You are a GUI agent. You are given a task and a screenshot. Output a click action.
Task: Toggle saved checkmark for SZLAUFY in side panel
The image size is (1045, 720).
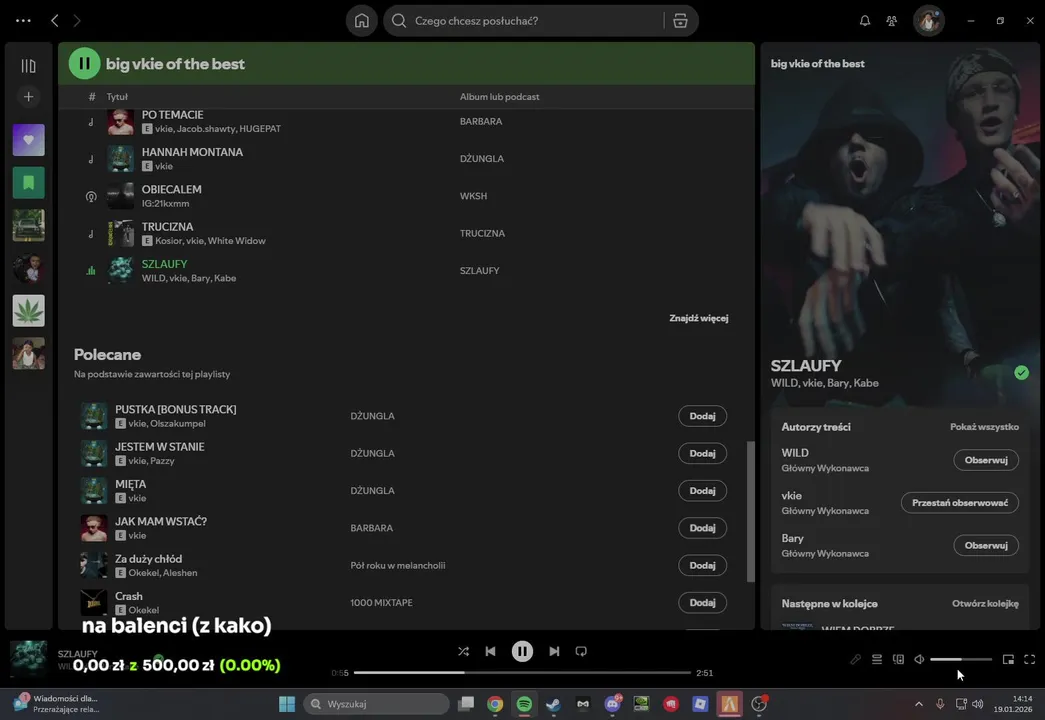tap(1021, 373)
